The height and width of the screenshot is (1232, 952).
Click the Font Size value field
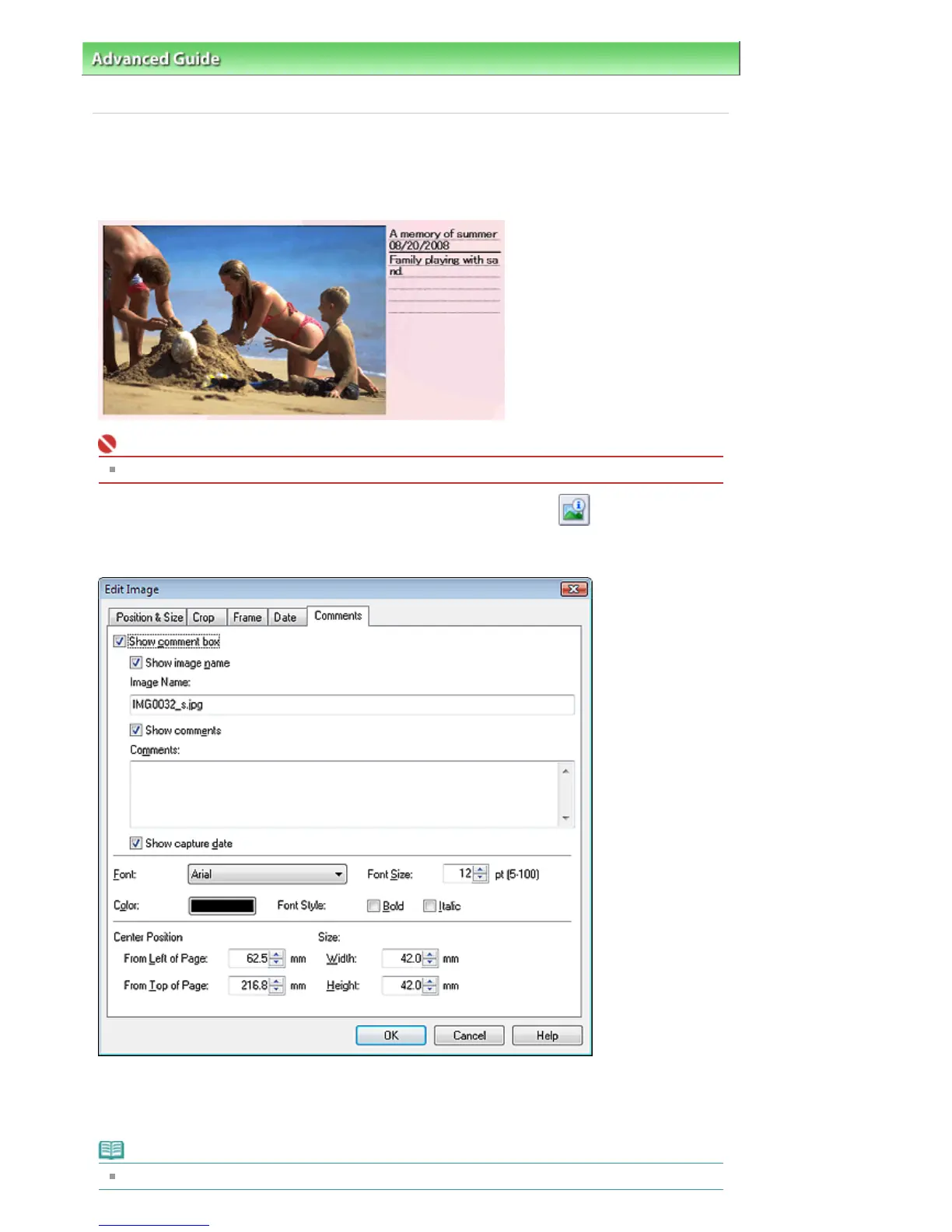[458, 873]
